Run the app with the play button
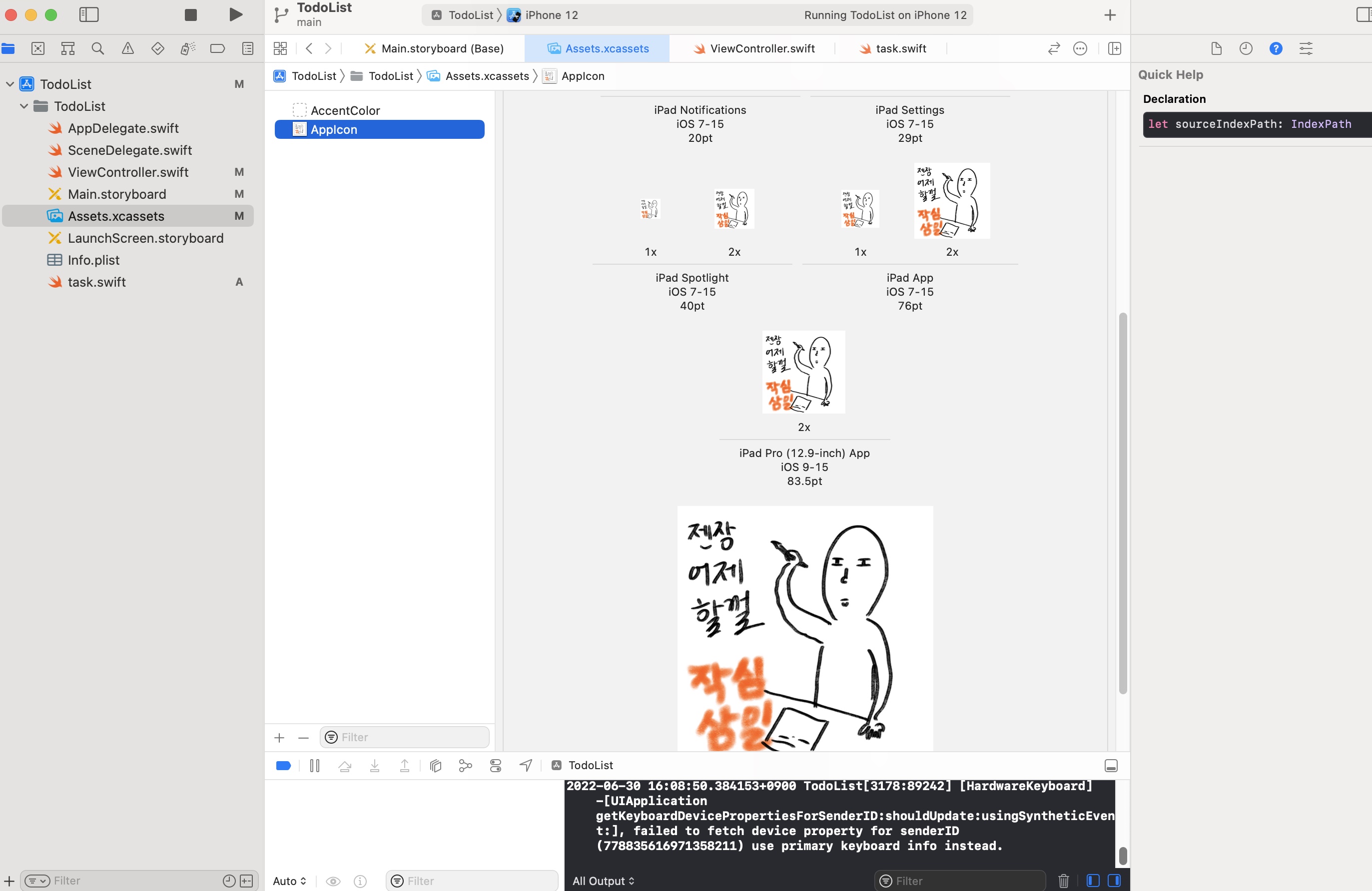1372x891 pixels. point(235,15)
